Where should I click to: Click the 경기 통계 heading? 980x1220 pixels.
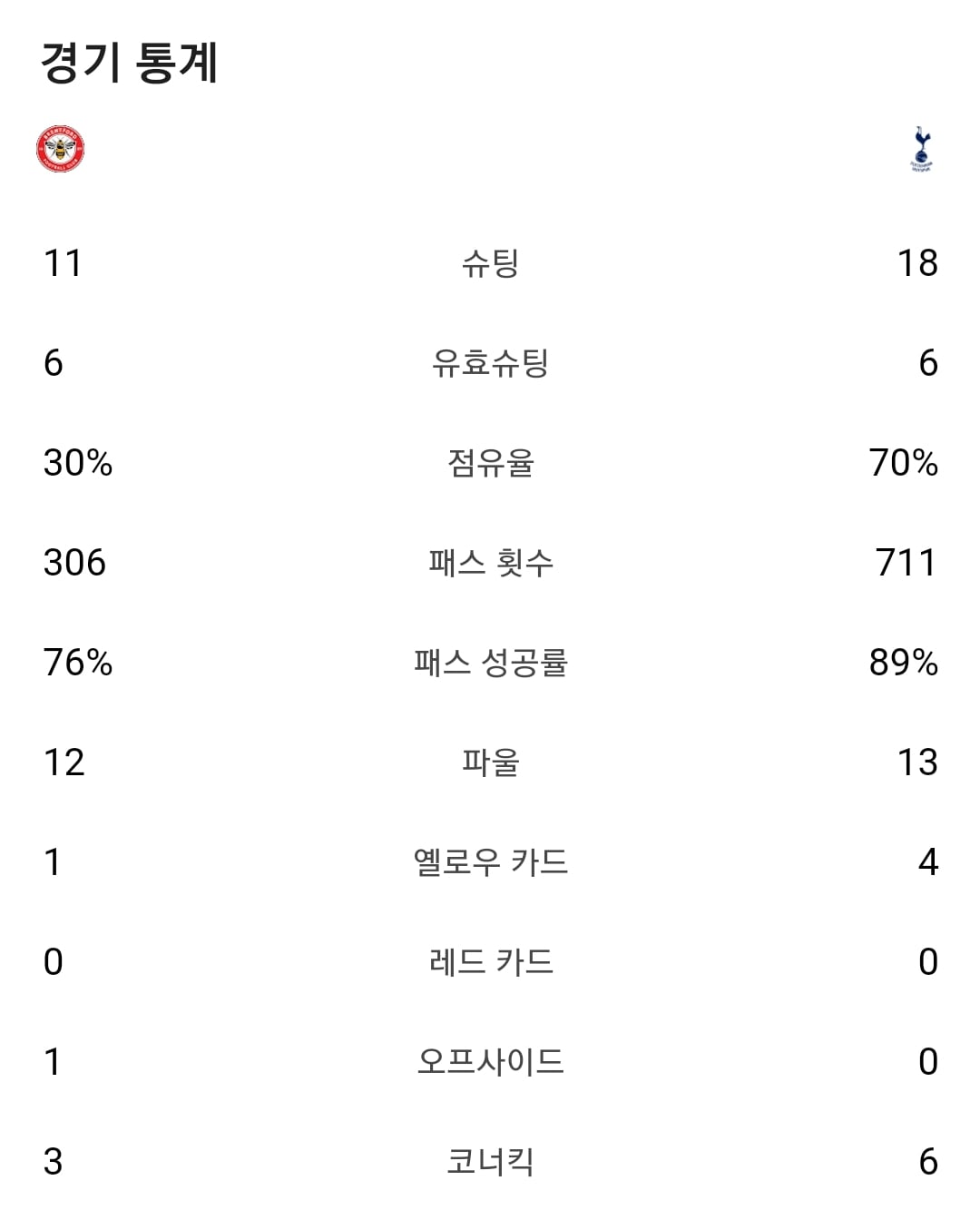(130, 63)
